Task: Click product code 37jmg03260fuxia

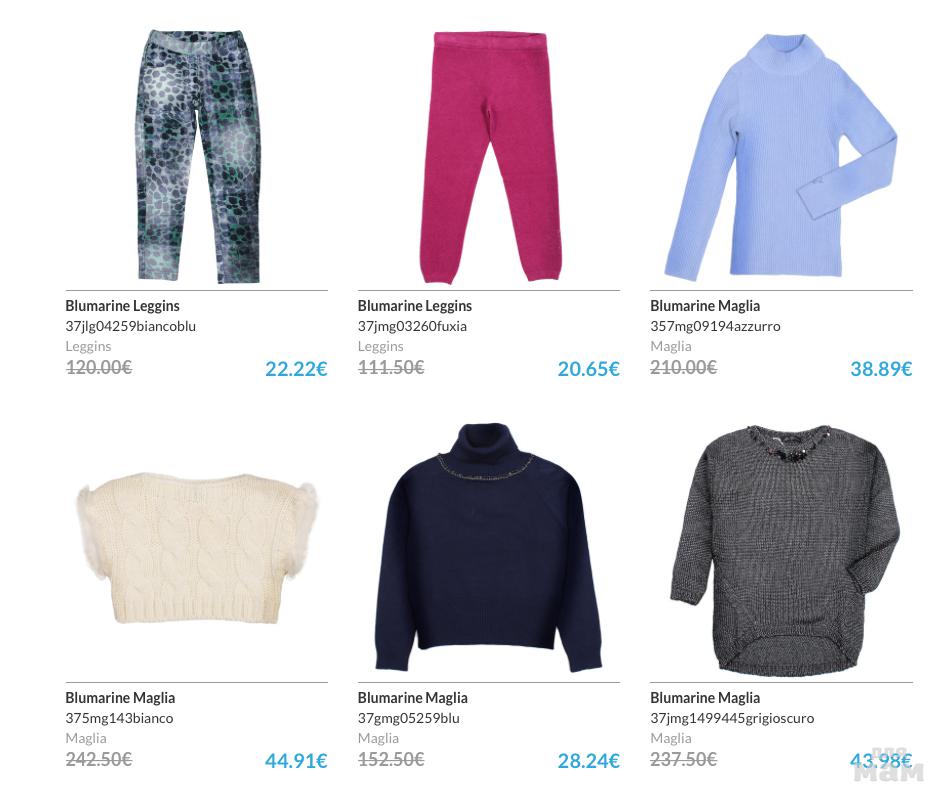Action: tap(412, 326)
